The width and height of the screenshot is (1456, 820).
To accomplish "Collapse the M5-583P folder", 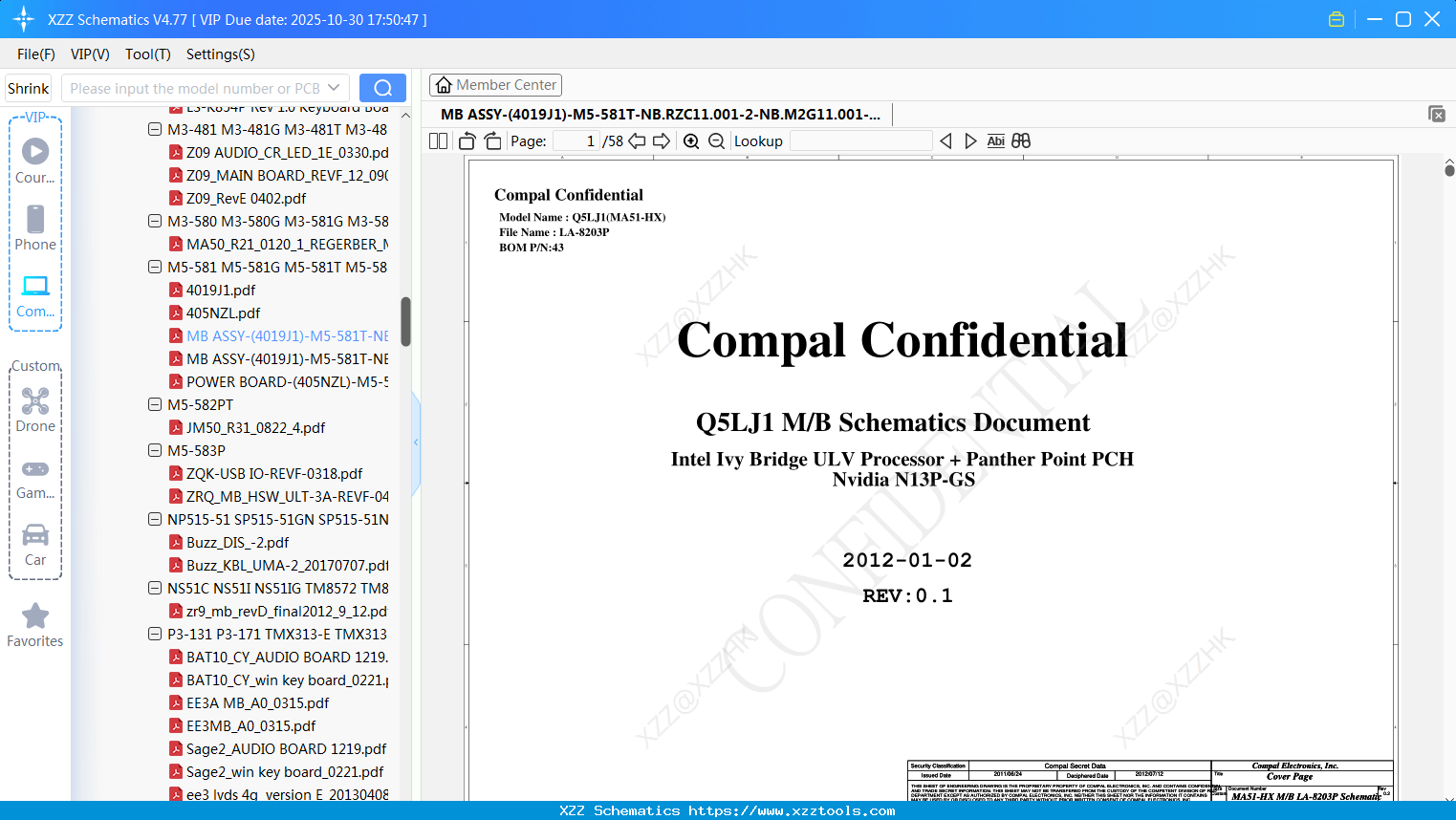I will 155,450.
